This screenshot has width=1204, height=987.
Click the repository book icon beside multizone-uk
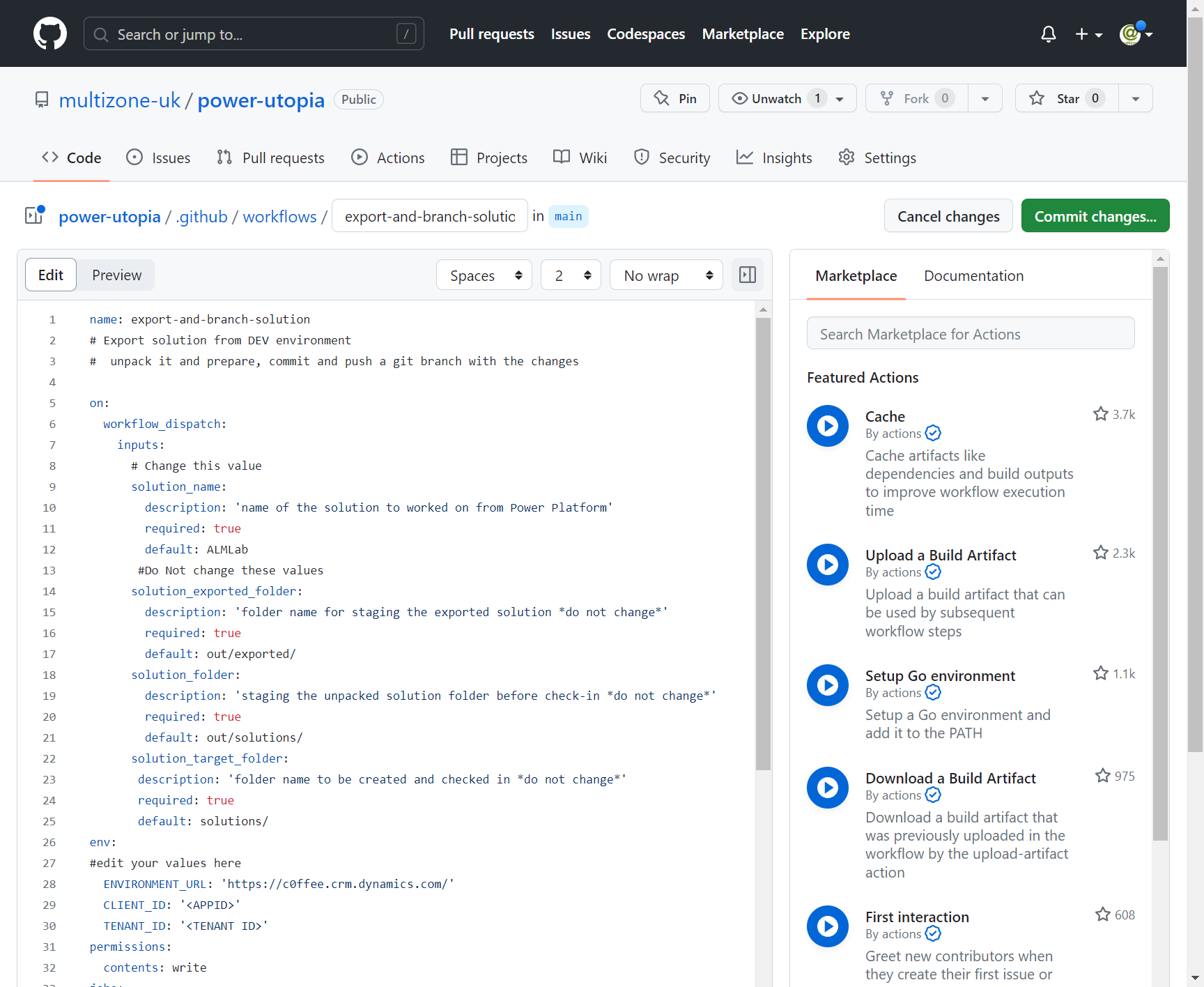pyautogui.click(x=42, y=100)
